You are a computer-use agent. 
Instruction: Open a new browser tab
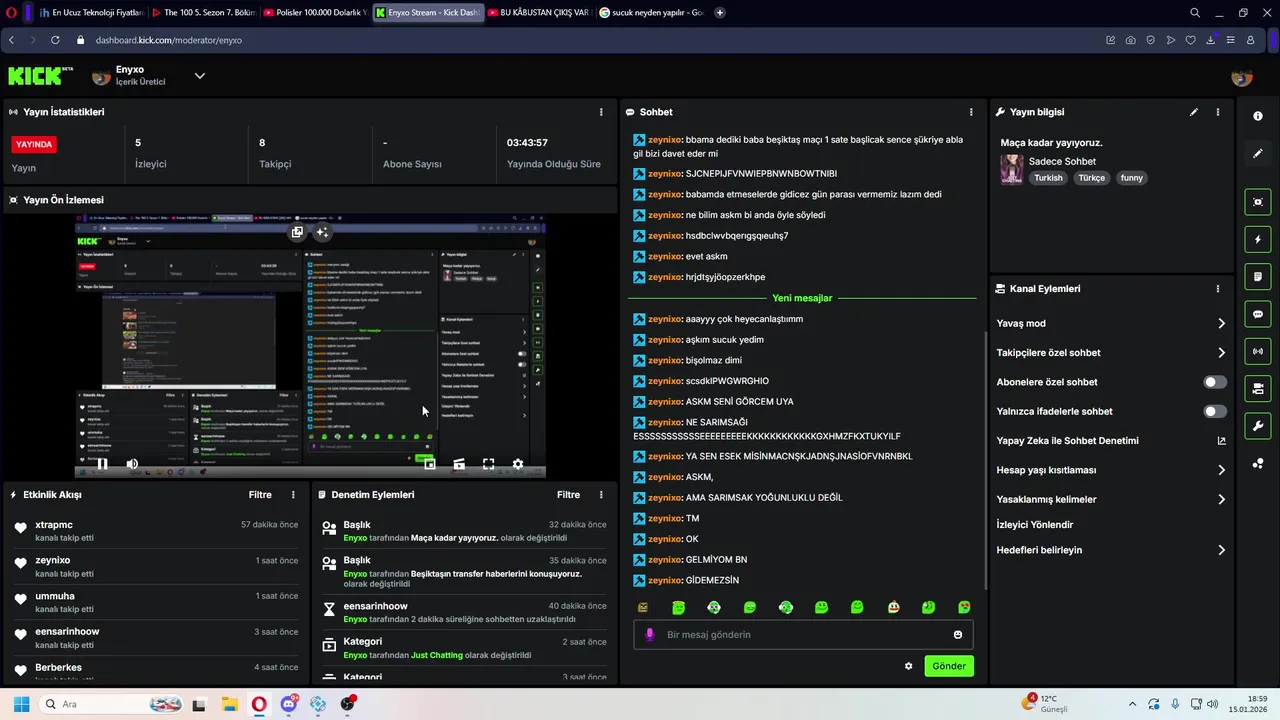720,13
